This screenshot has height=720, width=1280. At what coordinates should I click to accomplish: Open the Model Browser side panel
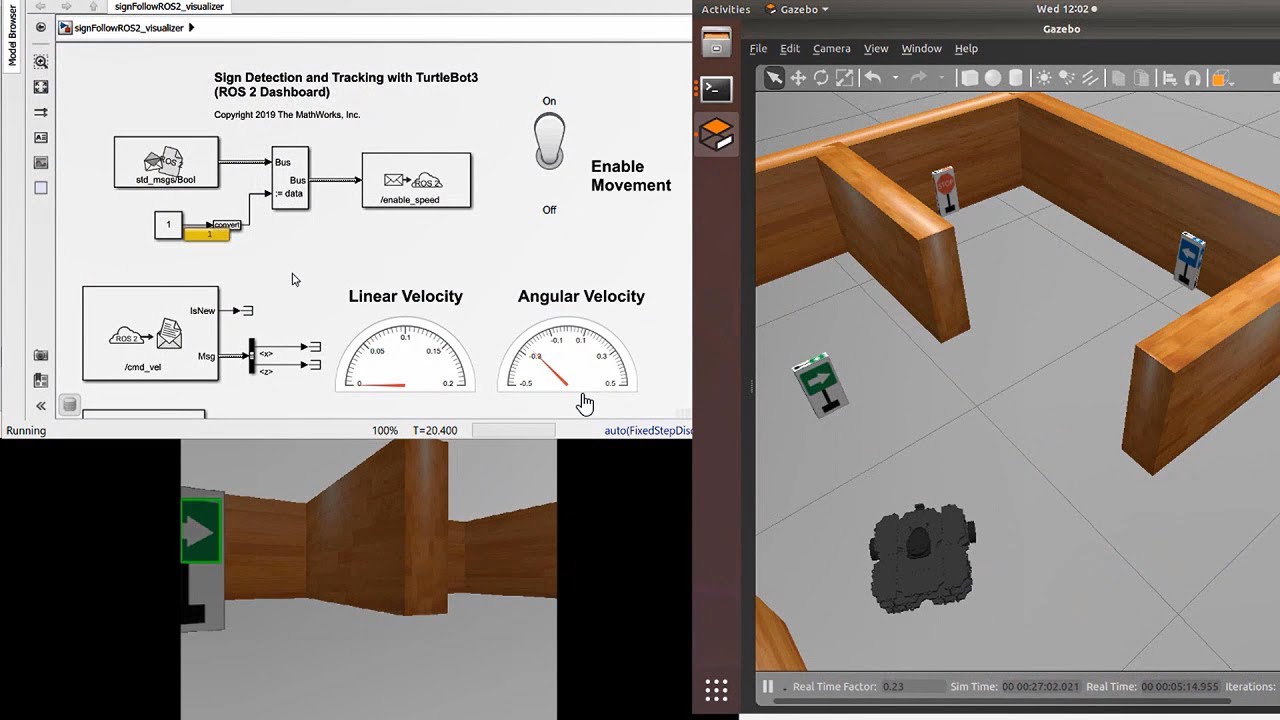click(12, 34)
